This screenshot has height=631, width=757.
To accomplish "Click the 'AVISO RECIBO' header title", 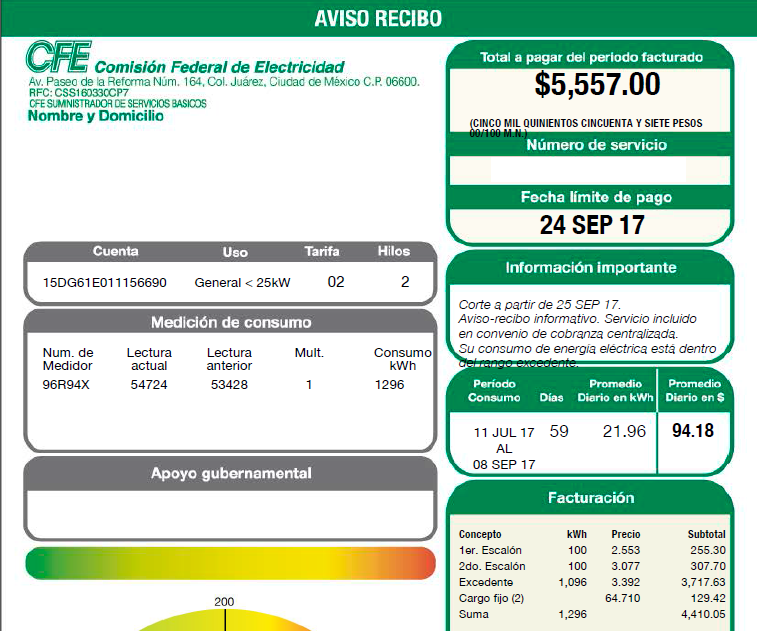I will (x=378, y=18).
